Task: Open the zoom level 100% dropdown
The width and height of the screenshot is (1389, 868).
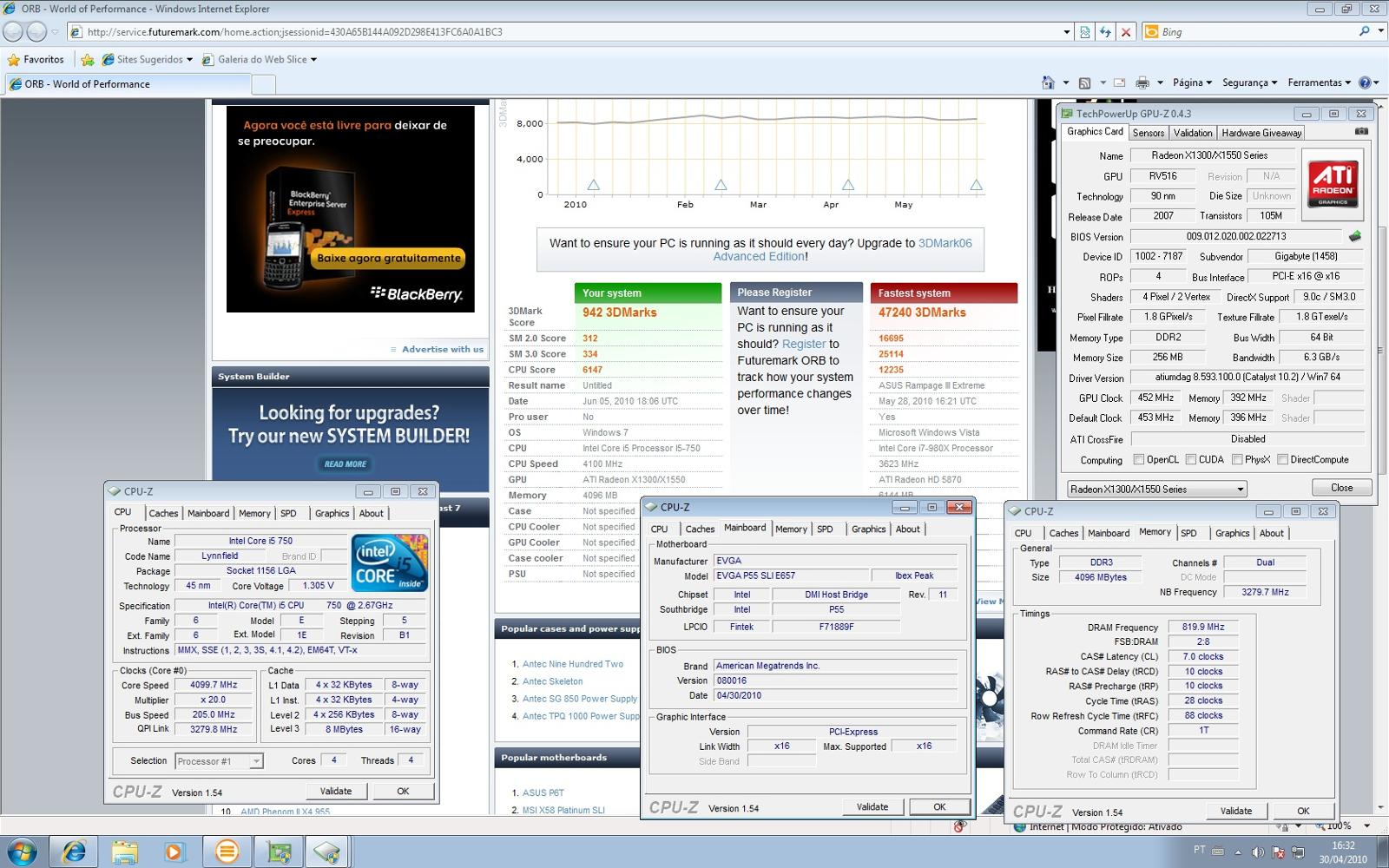Action: pyautogui.click(x=1367, y=825)
